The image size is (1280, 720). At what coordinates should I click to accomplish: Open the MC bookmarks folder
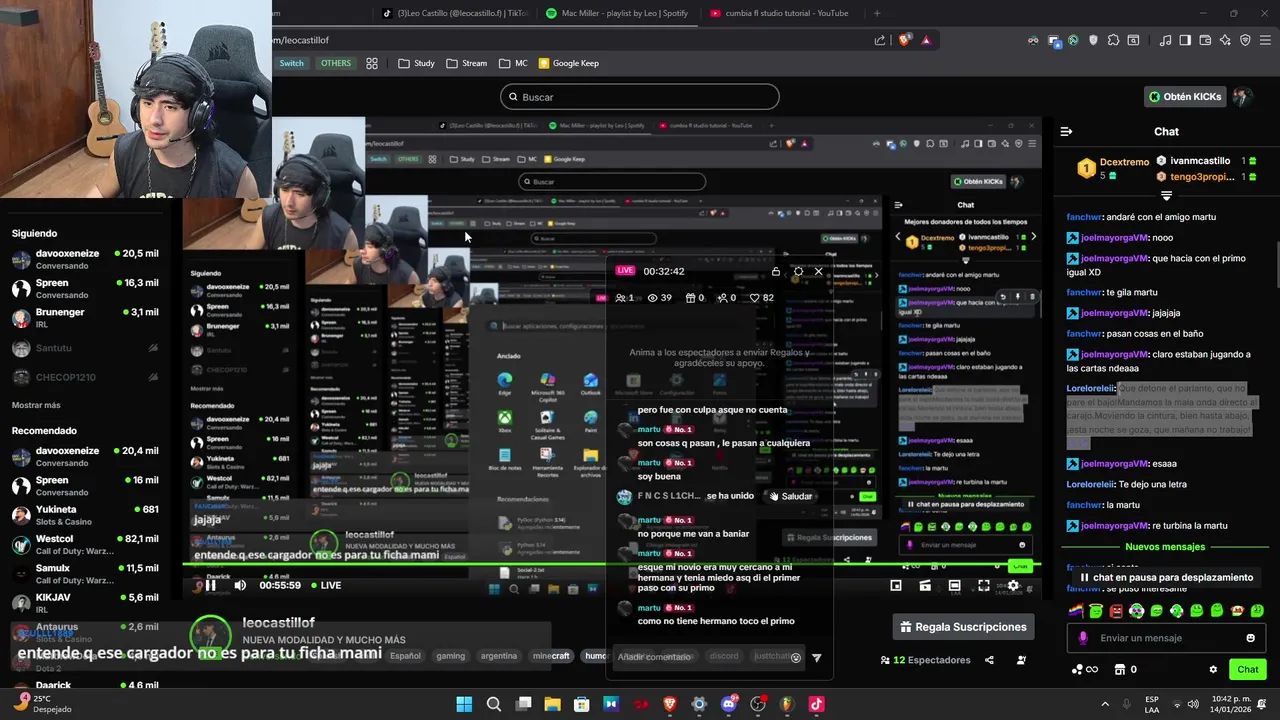pos(513,63)
